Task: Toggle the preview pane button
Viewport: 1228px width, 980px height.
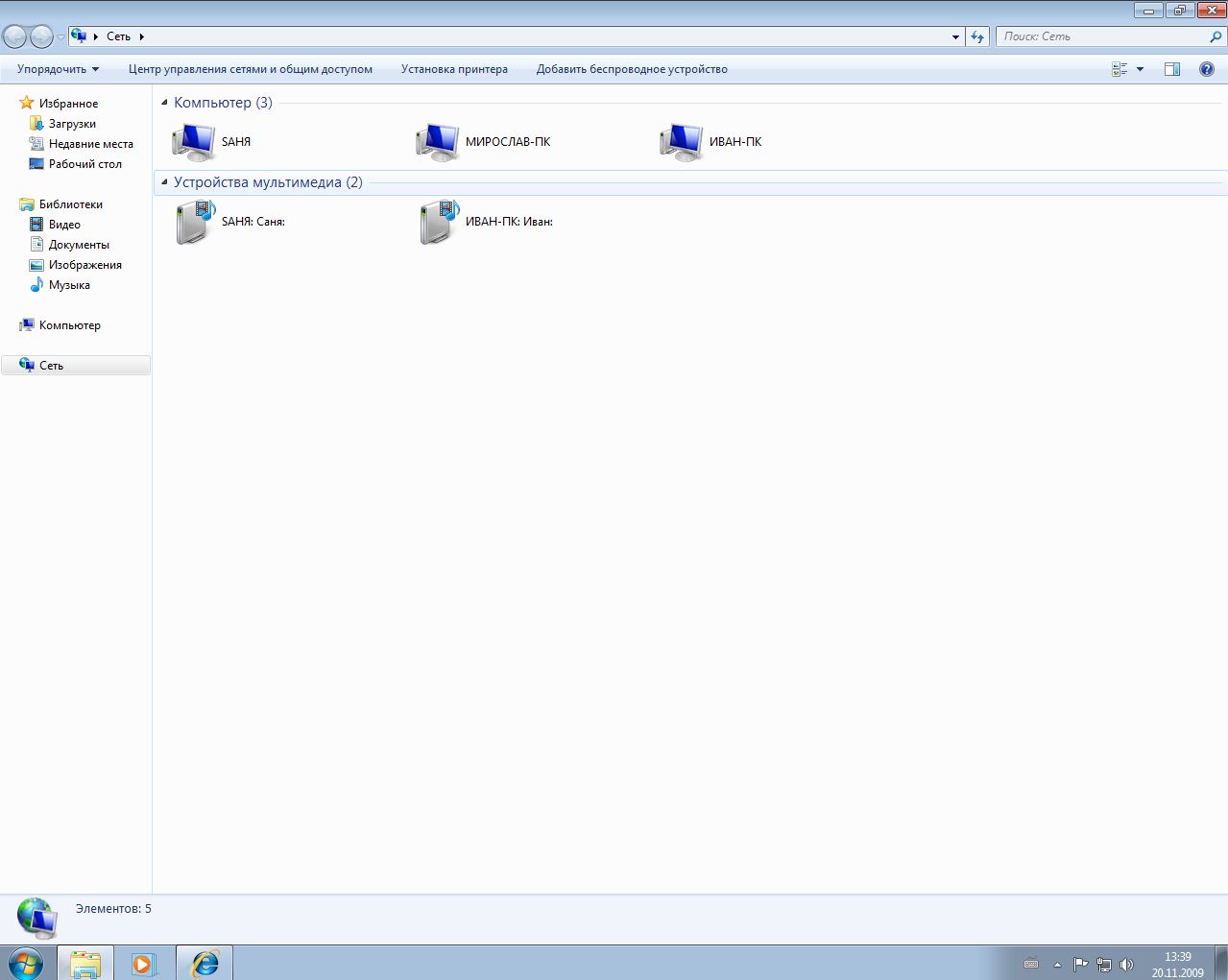Action: tap(1171, 69)
